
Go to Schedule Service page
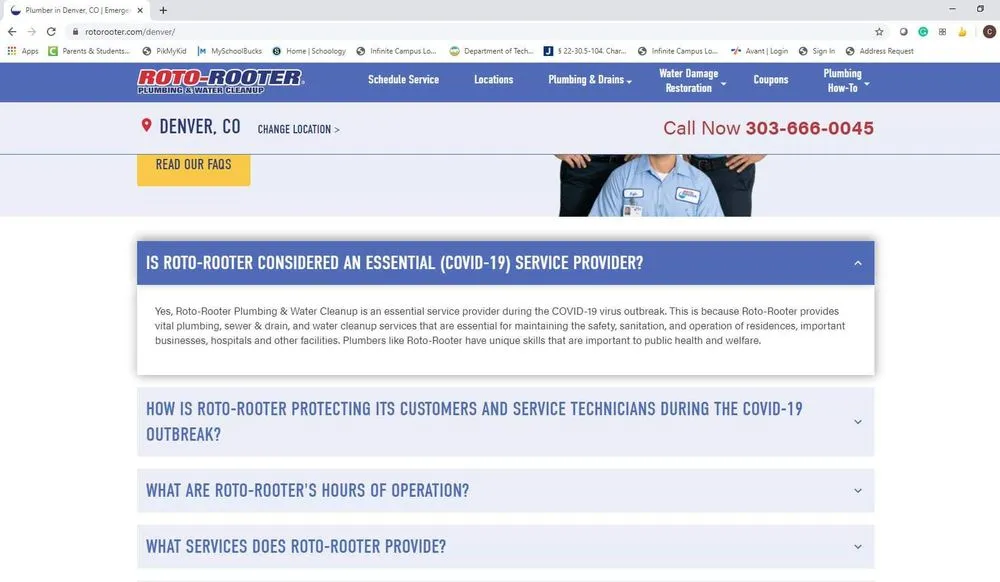403,80
